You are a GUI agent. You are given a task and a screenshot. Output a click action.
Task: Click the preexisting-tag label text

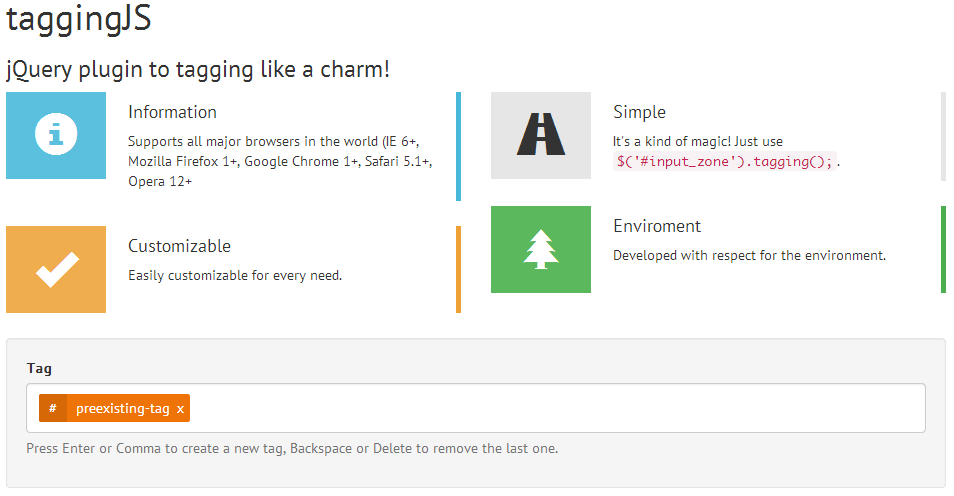[x=122, y=408]
